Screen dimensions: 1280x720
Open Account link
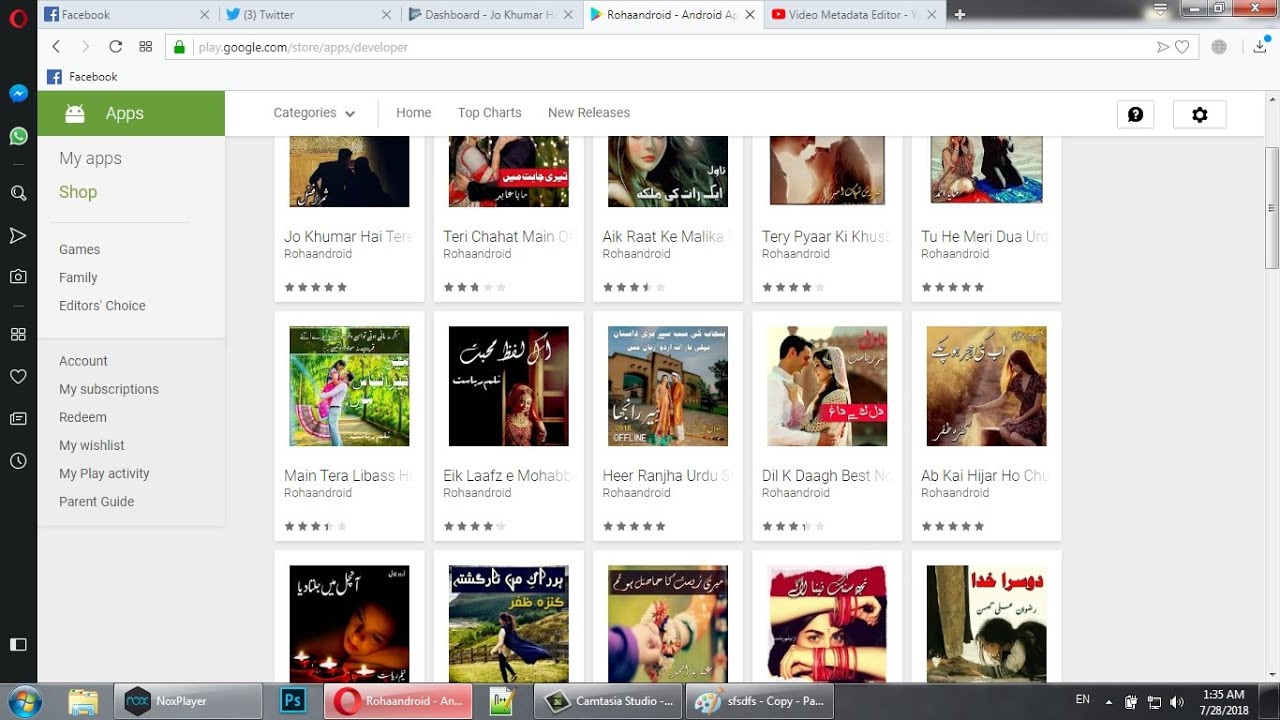tap(83, 361)
